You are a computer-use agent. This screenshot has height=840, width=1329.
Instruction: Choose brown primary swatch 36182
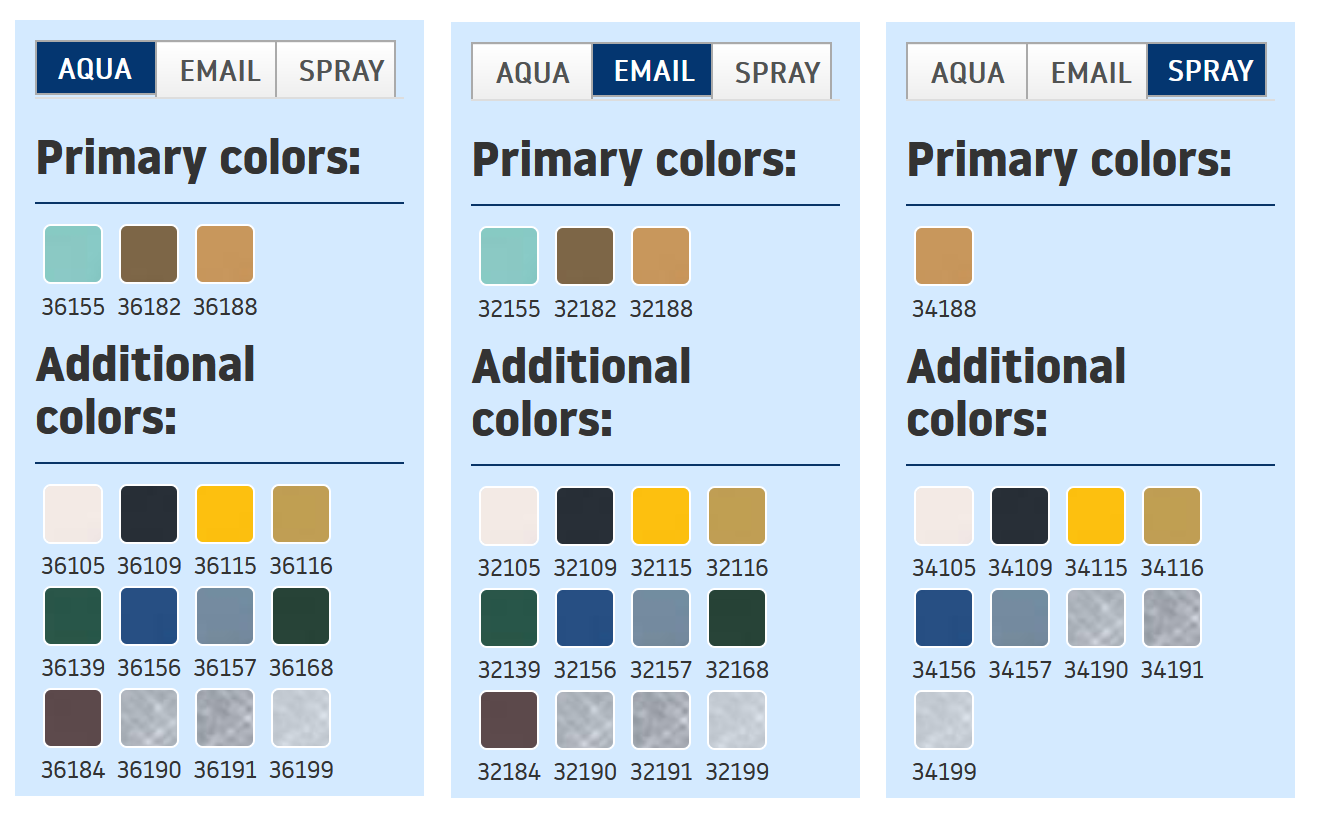(149, 254)
